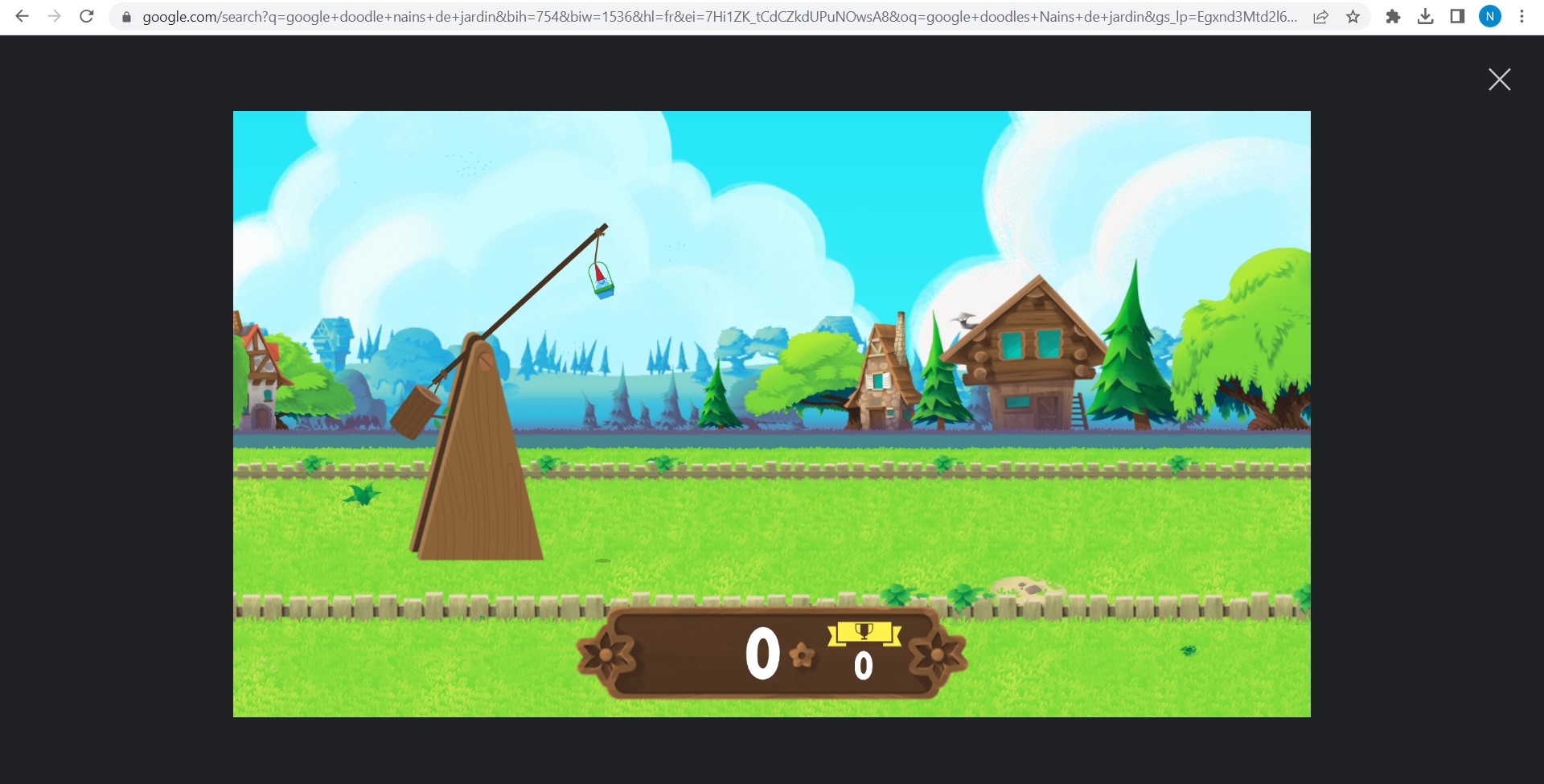Screen dimensions: 1544x784
Task: Reload the current page
Action: coord(87,16)
